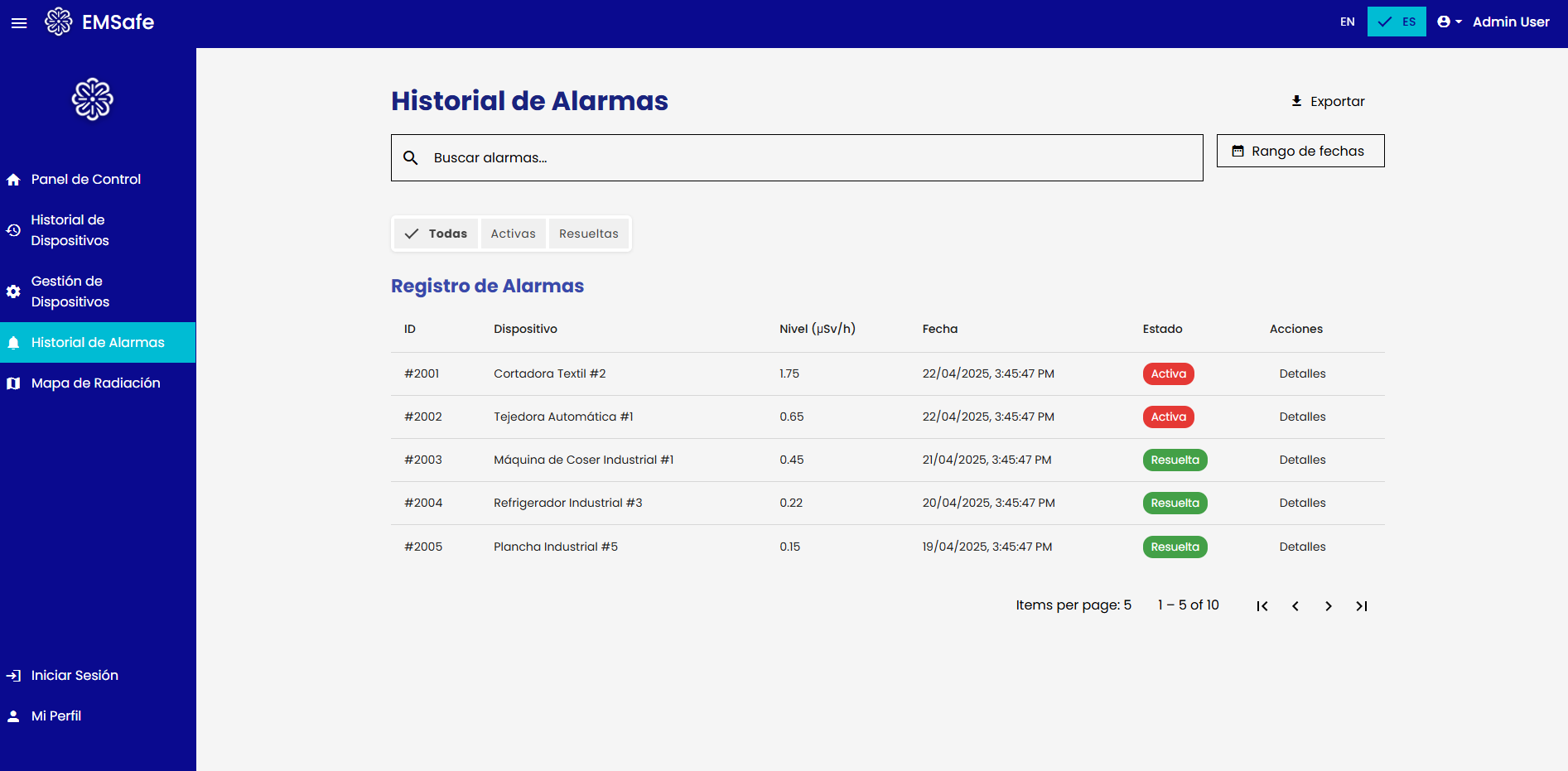This screenshot has height=771, width=1568.
Task: Click the Activa badge for alarm #2001
Action: [x=1168, y=374]
